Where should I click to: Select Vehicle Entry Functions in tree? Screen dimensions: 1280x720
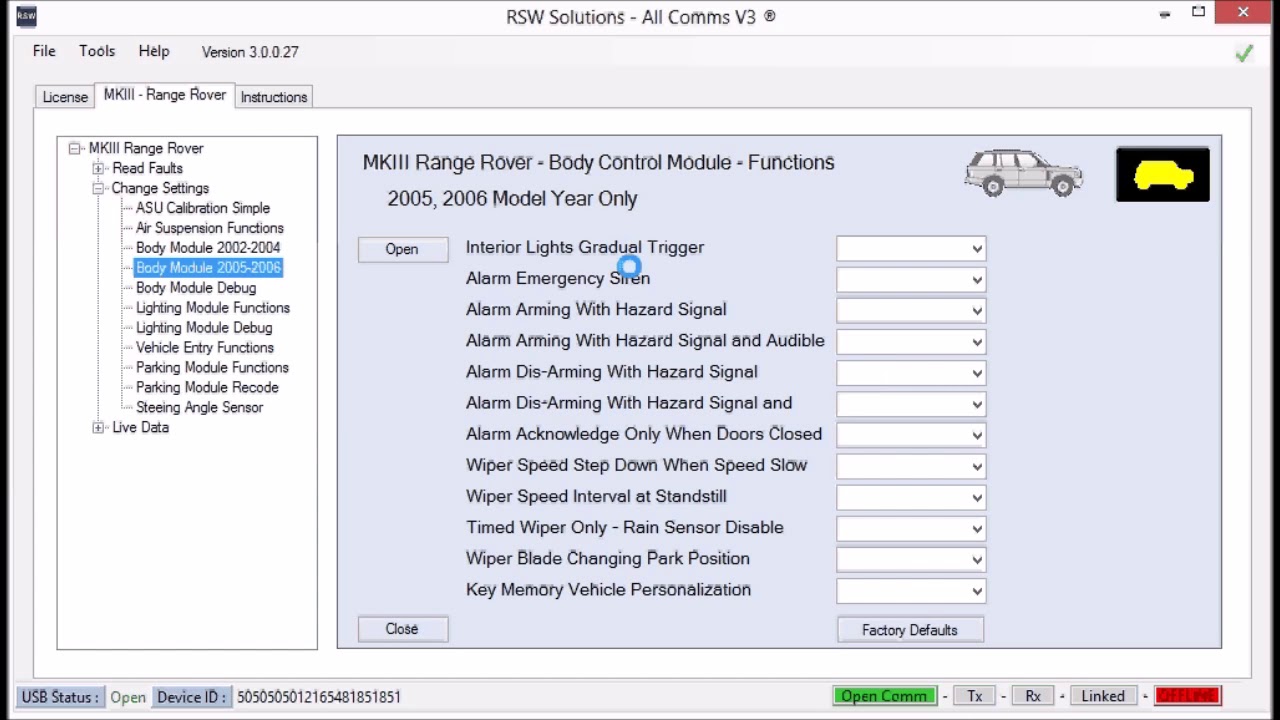(205, 348)
